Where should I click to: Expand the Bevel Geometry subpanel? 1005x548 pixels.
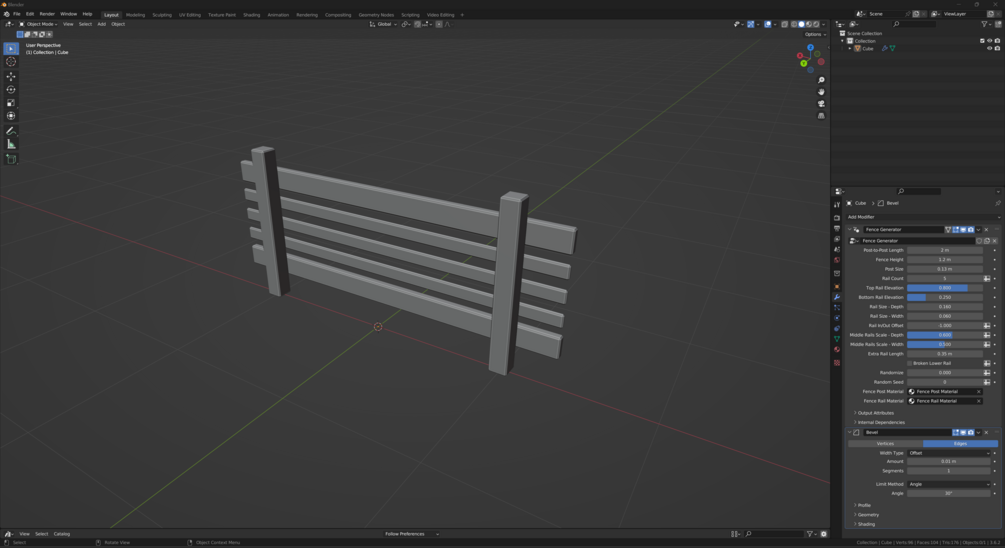coord(867,515)
